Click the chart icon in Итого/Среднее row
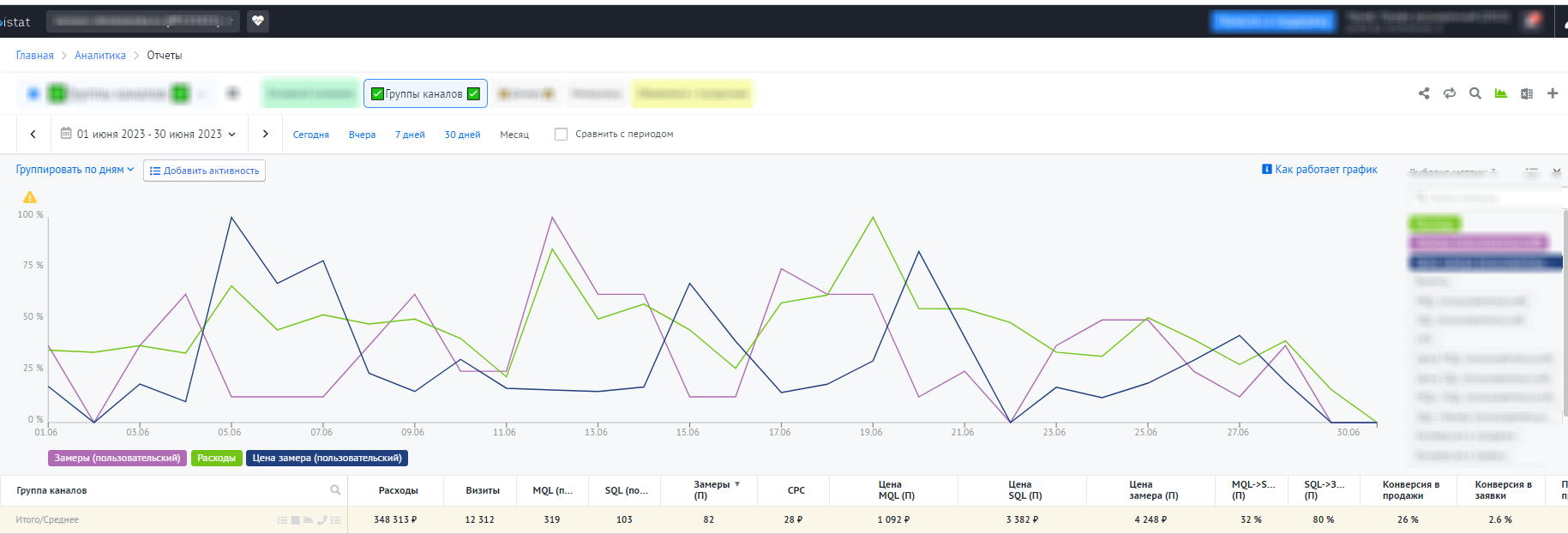 point(309,520)
